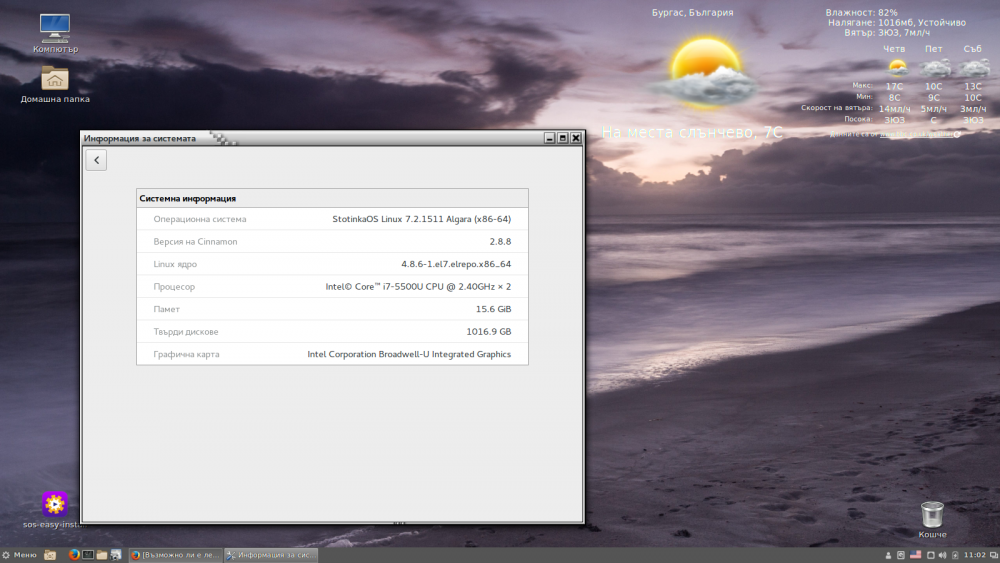This screenshot has width=1000, height=563.
Task: Minimize the Информация за системата window
Action: click(x=550, y=138)
